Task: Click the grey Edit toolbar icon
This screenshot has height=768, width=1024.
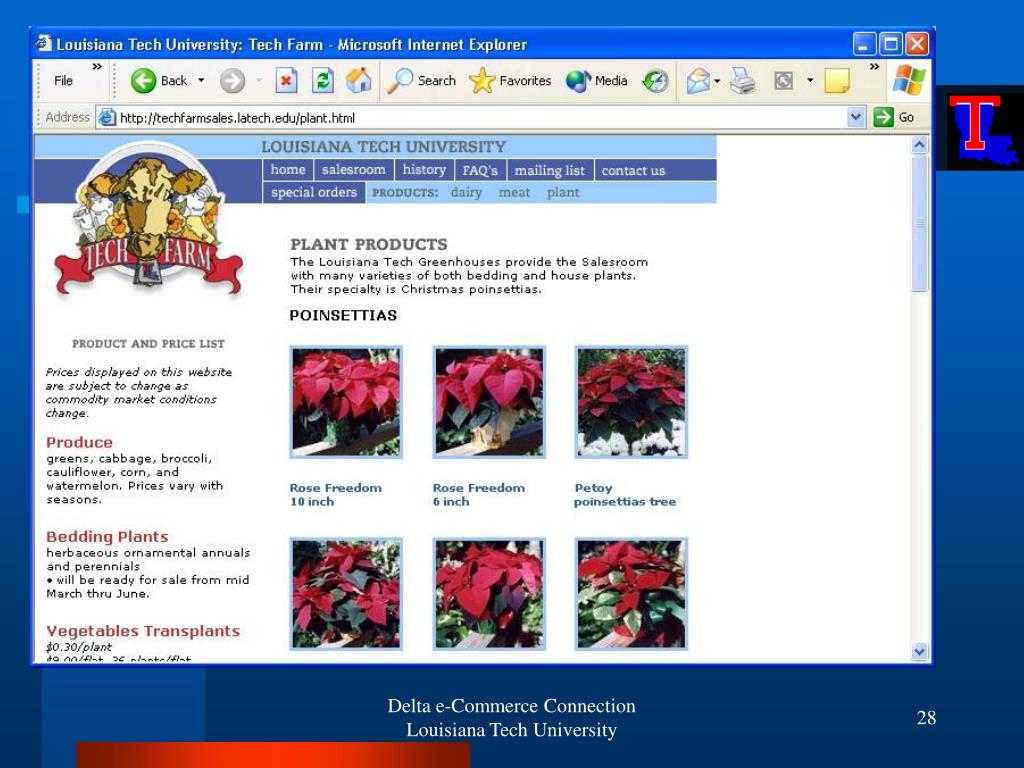Action: click(783, 81)
